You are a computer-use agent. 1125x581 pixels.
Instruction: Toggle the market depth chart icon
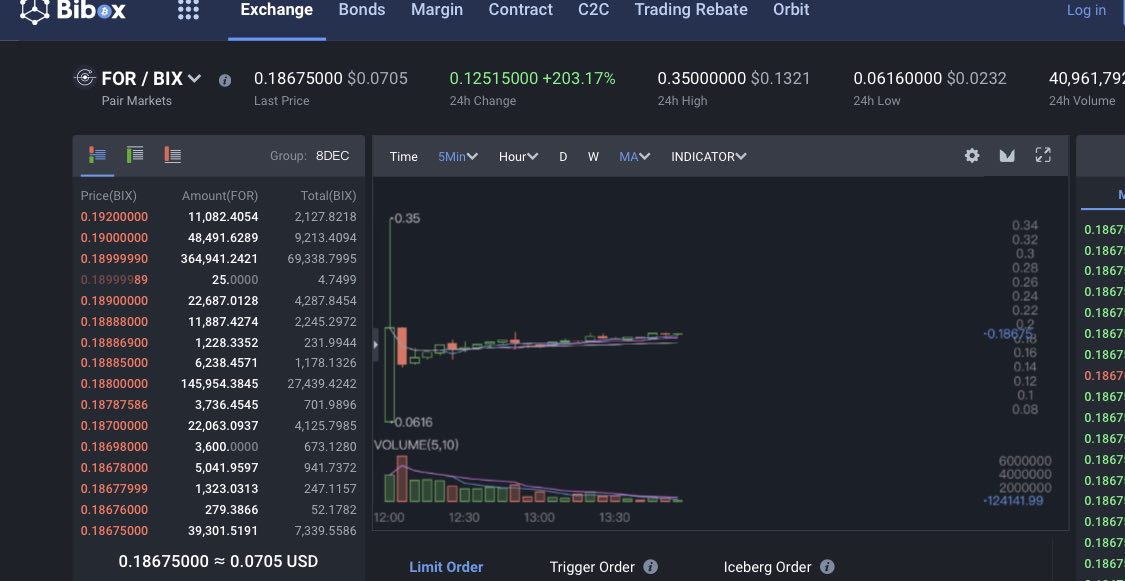click(x=1007, y=156)
